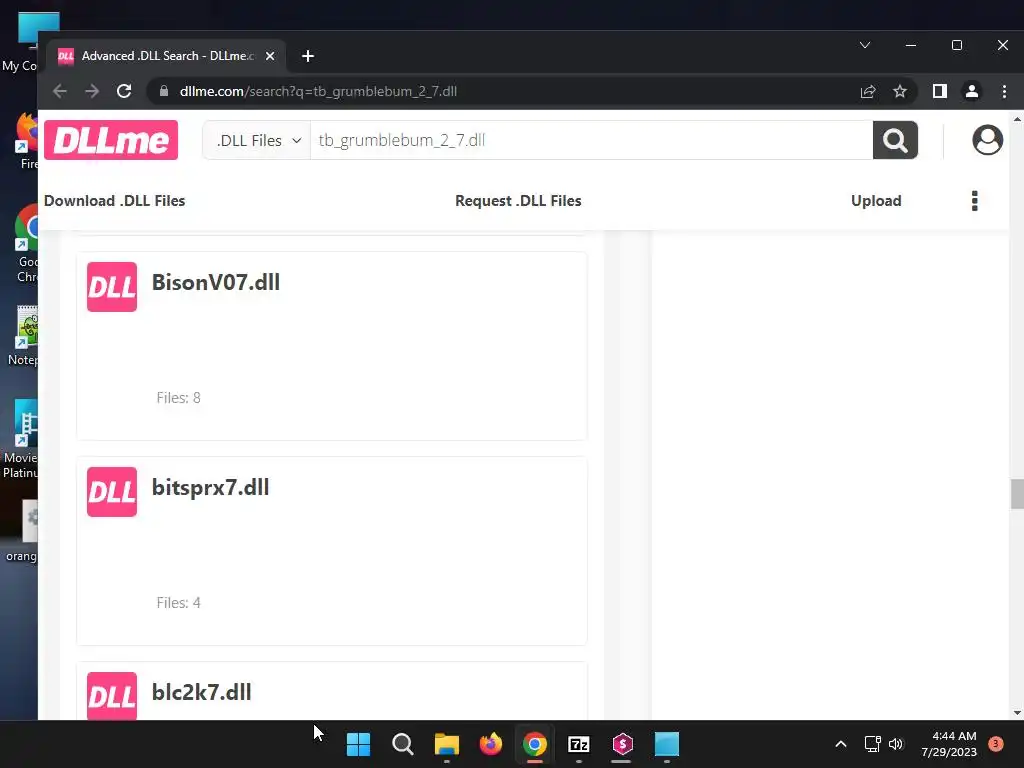The width and height of the screenshot is (1024, 768).
Task: Expand the .DLL Files category dropdown
Action: (x=257, y=140)
